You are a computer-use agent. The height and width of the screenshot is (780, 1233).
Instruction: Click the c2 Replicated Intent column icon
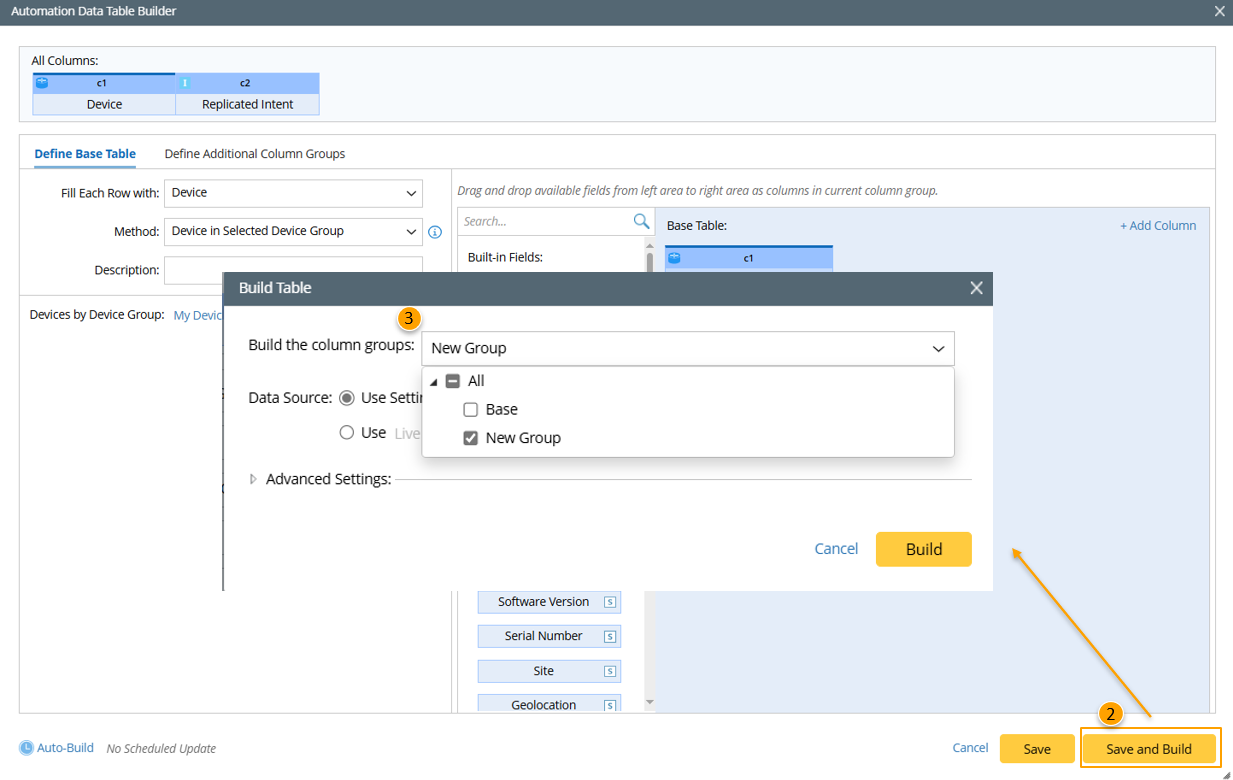click(185, 83)
